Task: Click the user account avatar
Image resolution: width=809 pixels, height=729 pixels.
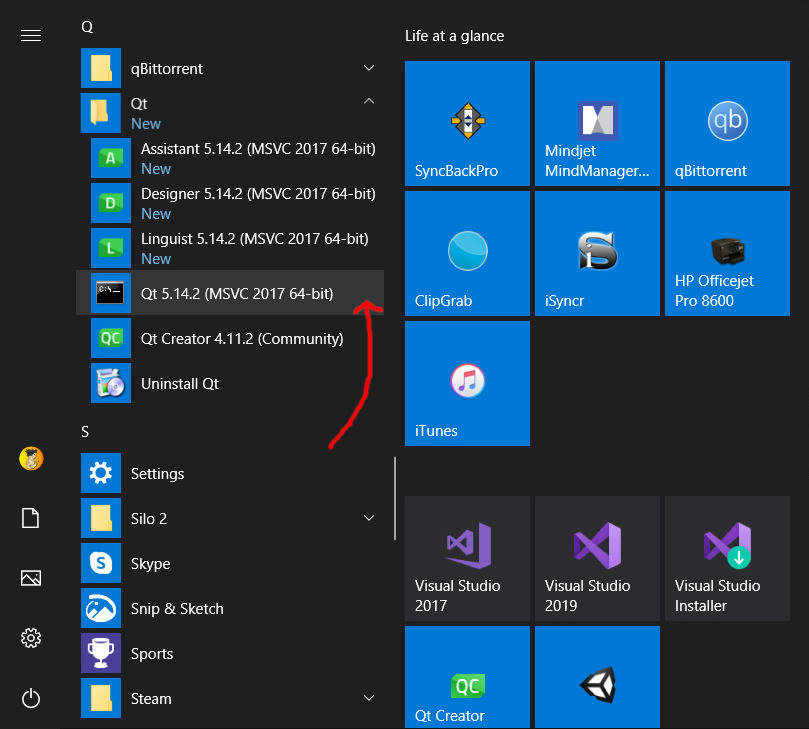Action: [30, 459]
